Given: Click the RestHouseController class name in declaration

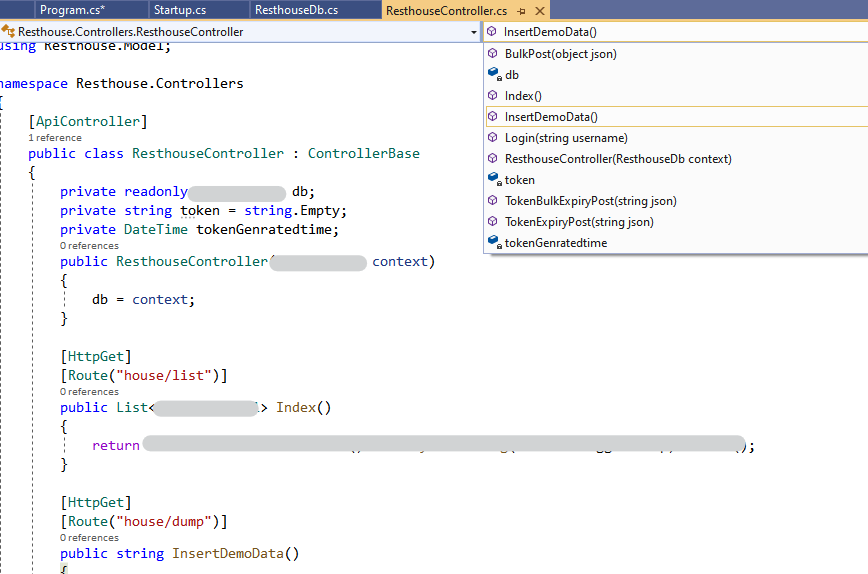Looking at the screenshot, I should click(x=208, y=153).
